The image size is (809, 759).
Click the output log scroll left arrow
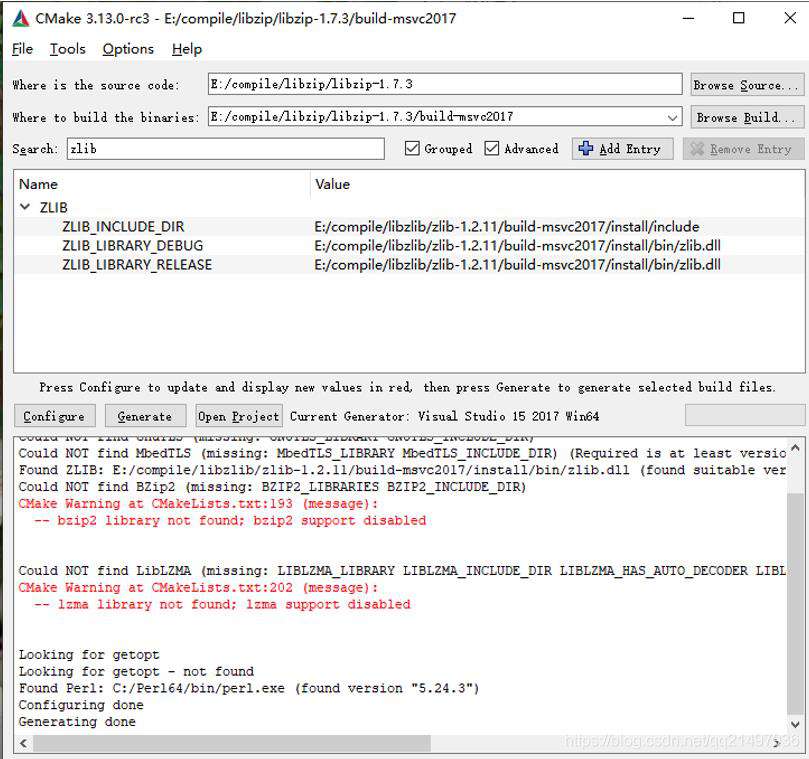[23, 743]
